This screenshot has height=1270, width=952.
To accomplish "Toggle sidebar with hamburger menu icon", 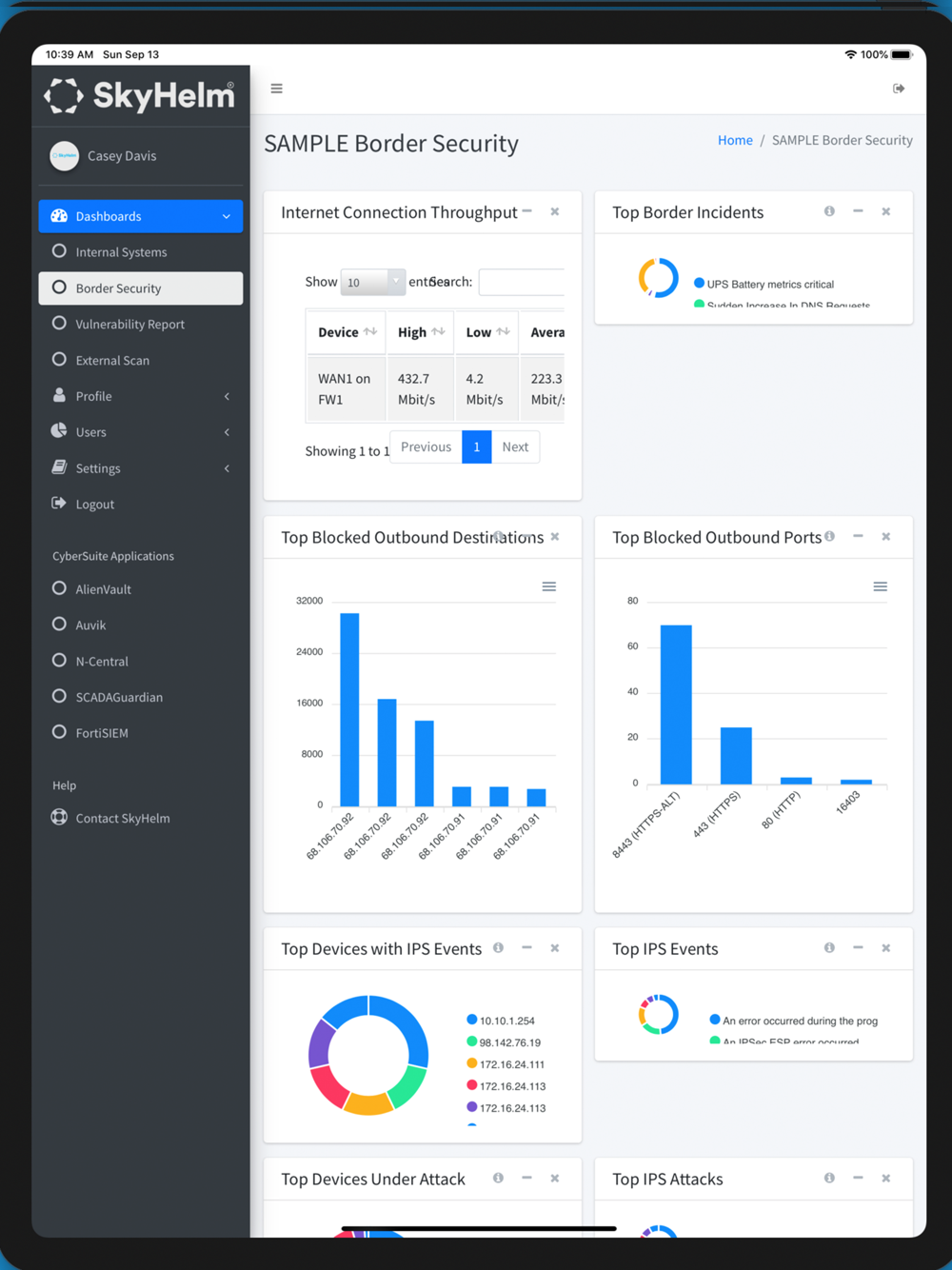I will [276, 89].
